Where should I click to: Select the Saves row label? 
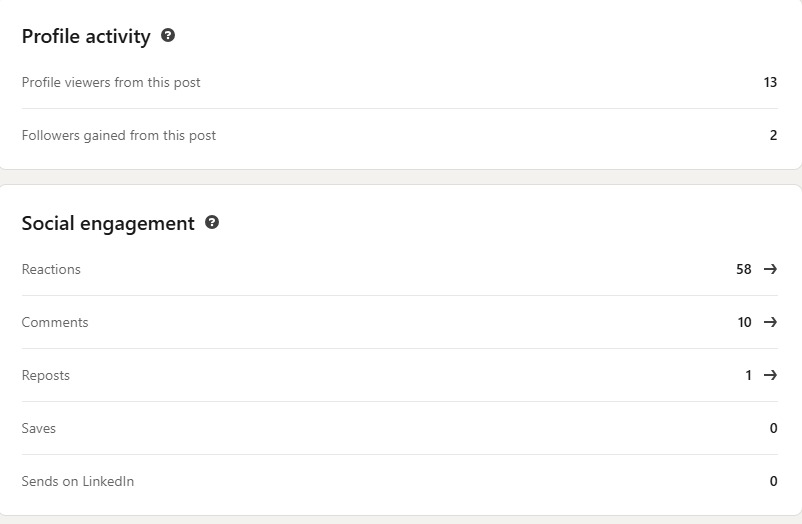(x=39, y=428)
